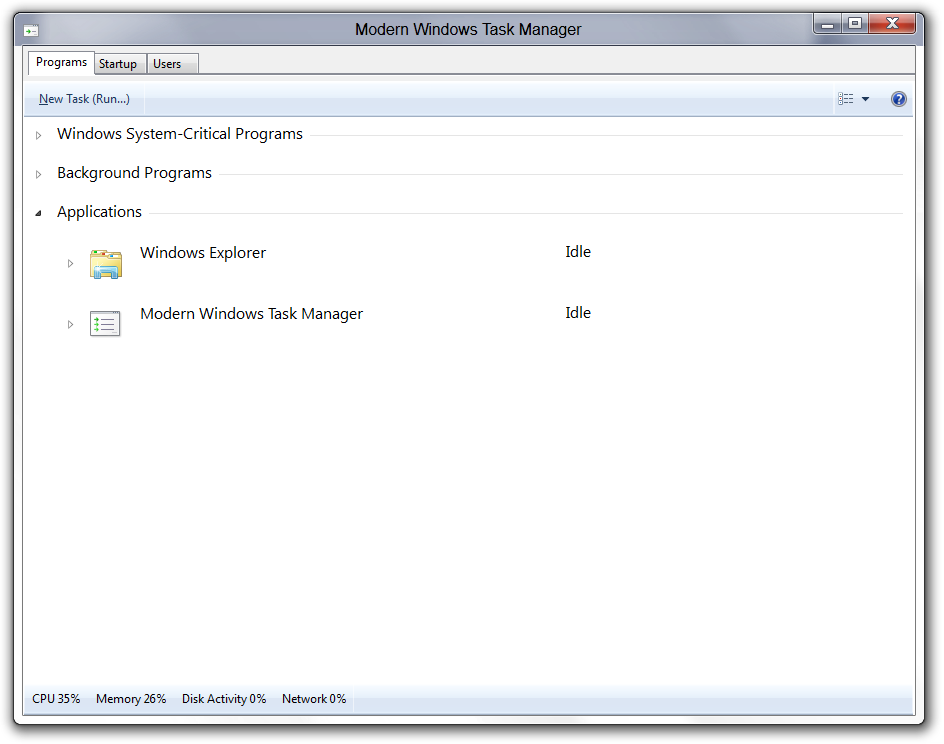Click CPU 35% in status bar
This screenshot has width=944, height=744.
pyautogui.click(x=56, y=699)
